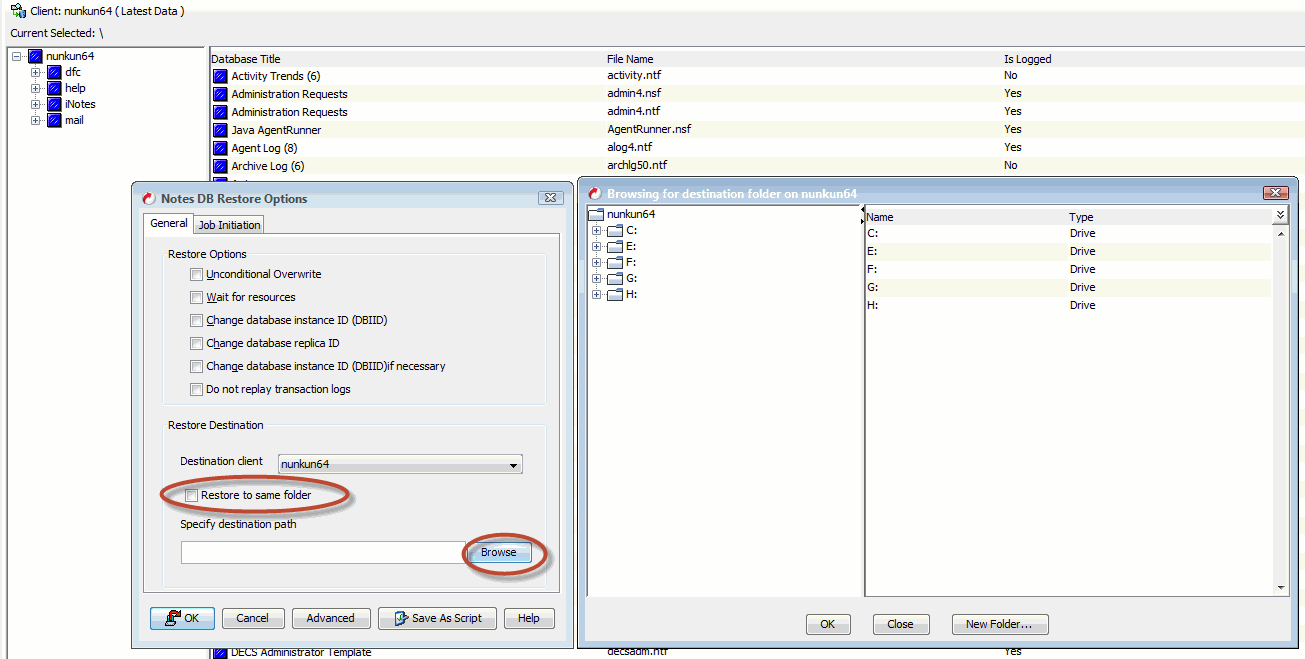Click the Java AgentRunner database icon
The width and height of the screenshot is (1305, 659).
point(220,129)
